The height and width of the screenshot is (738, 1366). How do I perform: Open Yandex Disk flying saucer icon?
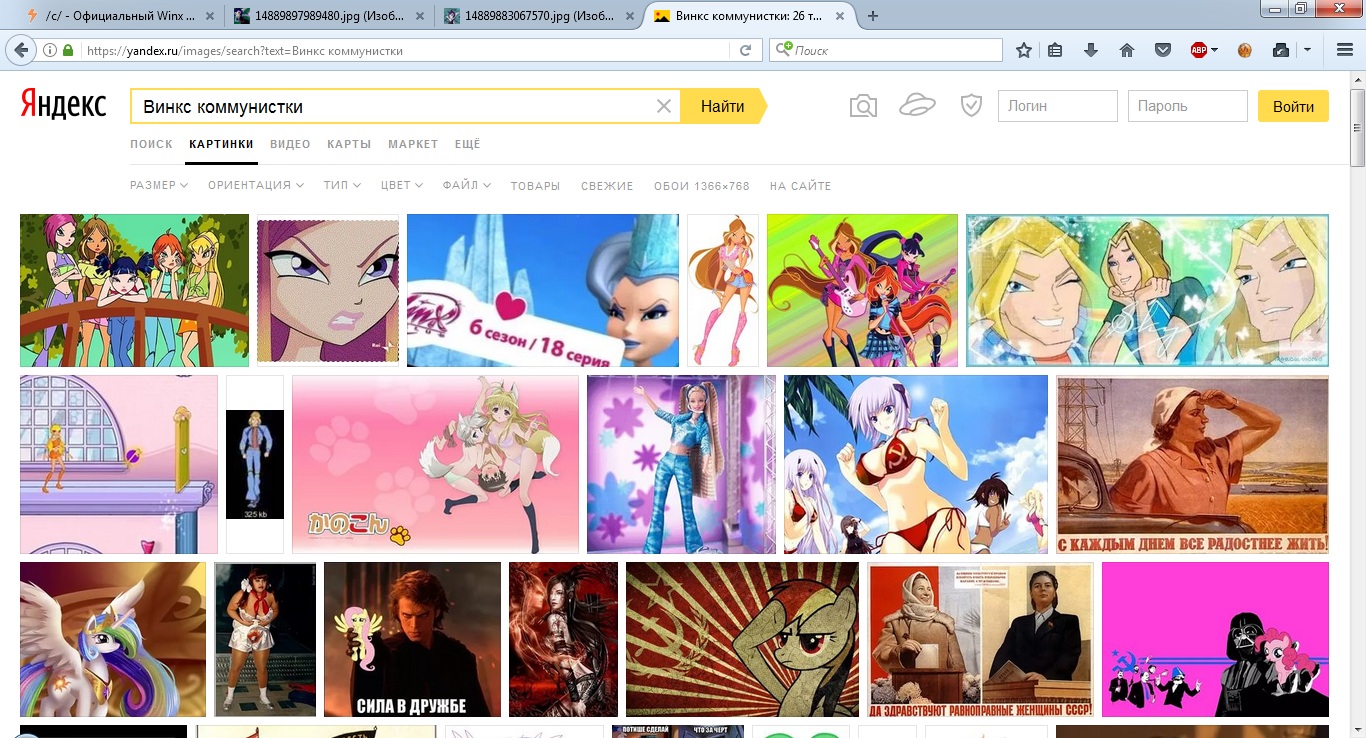(x=917, y=104)
